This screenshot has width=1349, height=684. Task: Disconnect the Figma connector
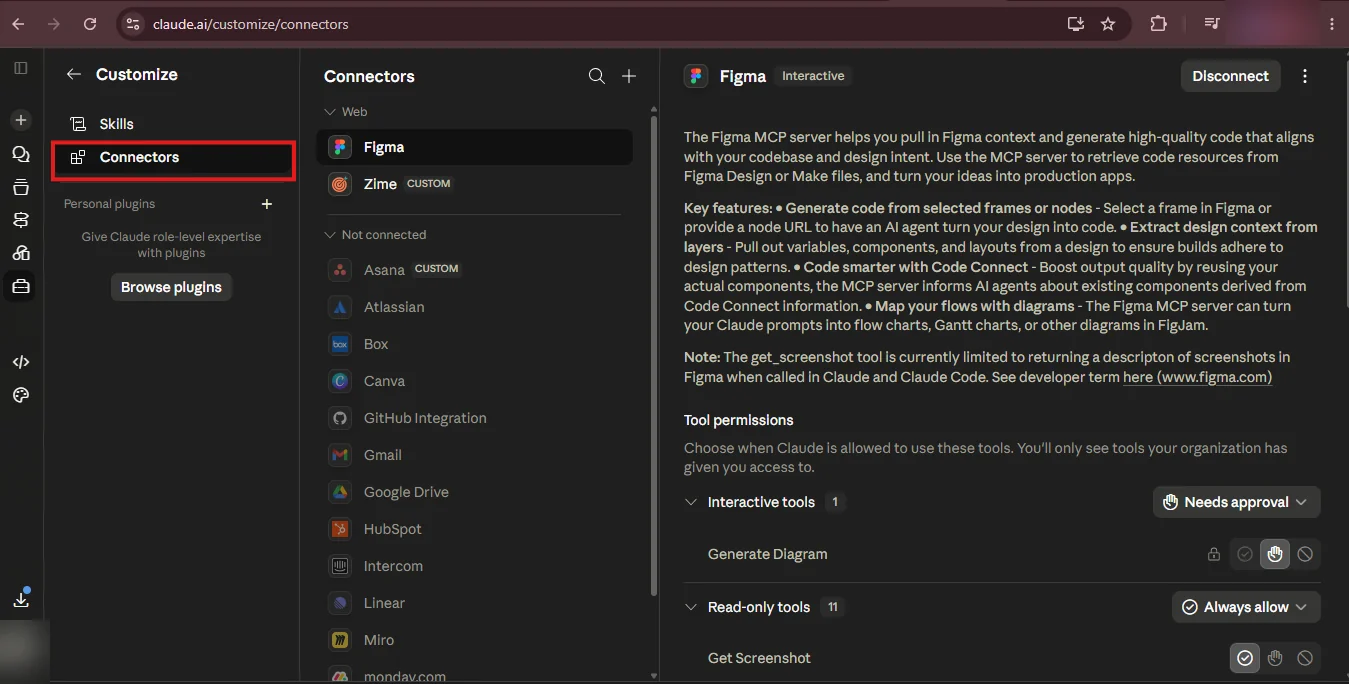click(1230, 76)
